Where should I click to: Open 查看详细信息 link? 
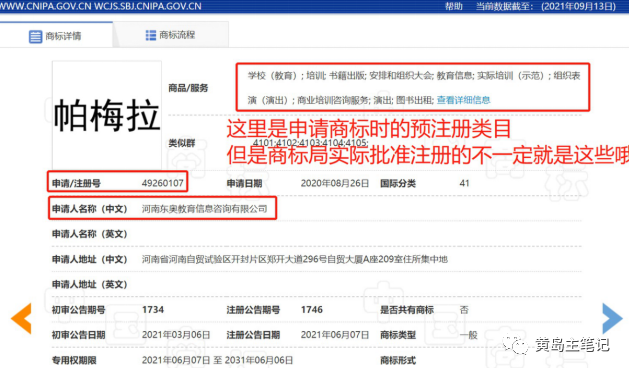(463, 100)
